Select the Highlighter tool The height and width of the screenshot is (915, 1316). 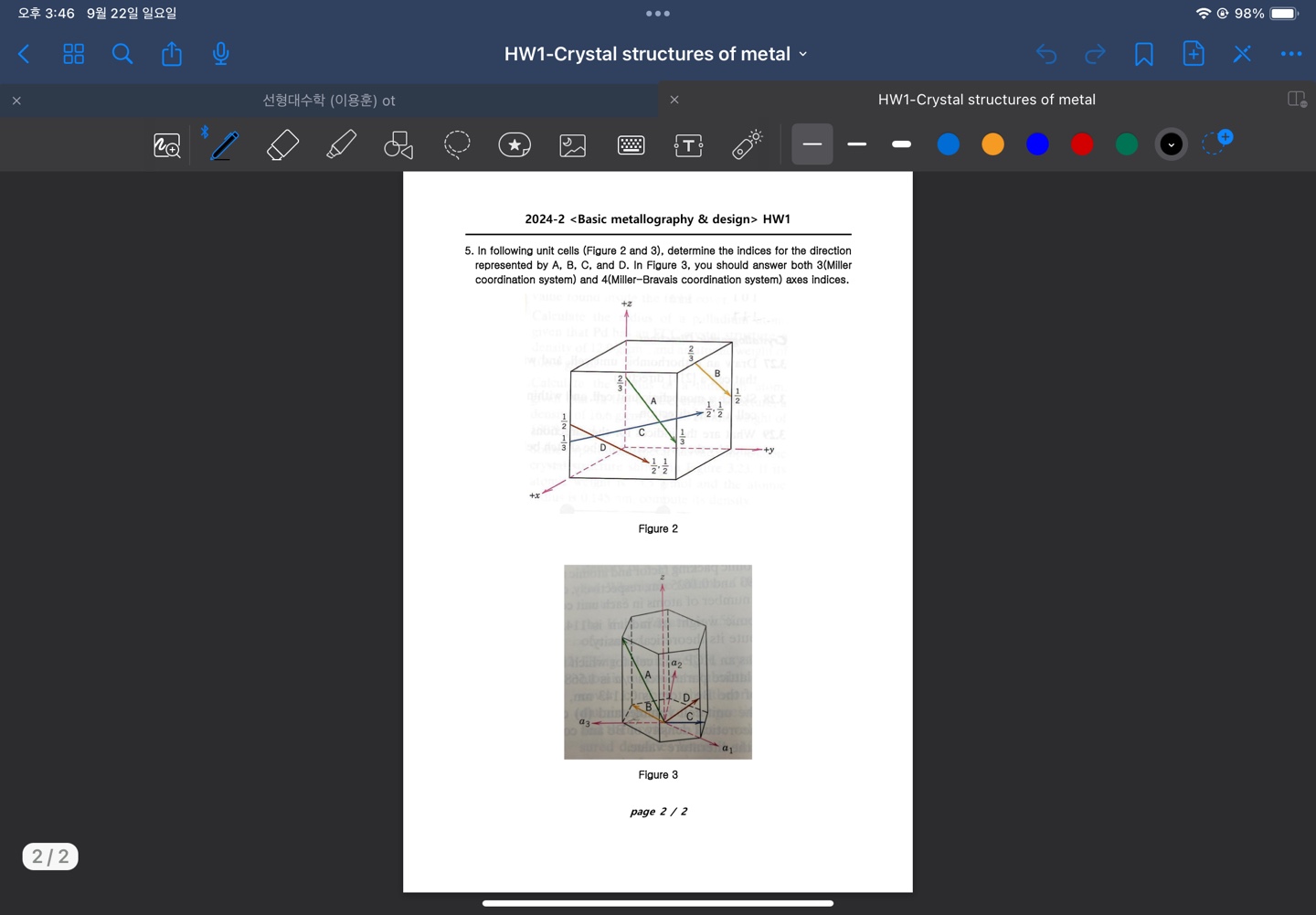341,145
